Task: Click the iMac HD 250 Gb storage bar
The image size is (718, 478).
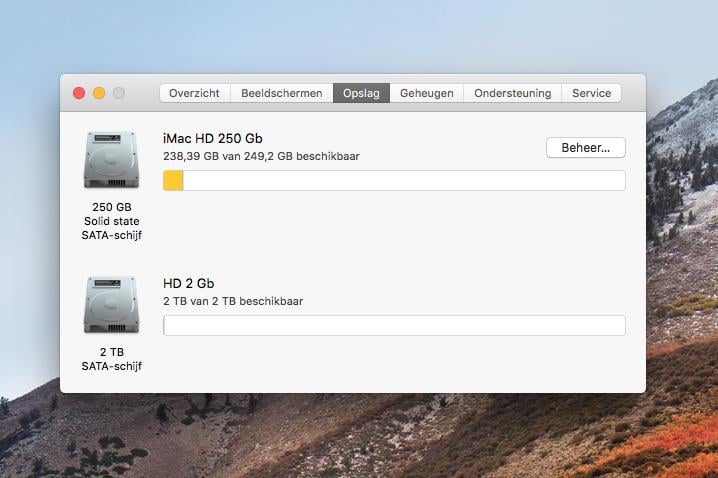Action: pos(394,180)
